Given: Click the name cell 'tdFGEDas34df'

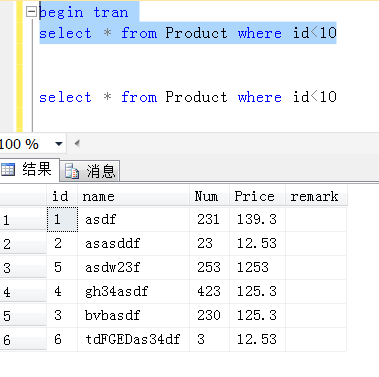Looking at the screenshot, I should [x=133, y=339].
